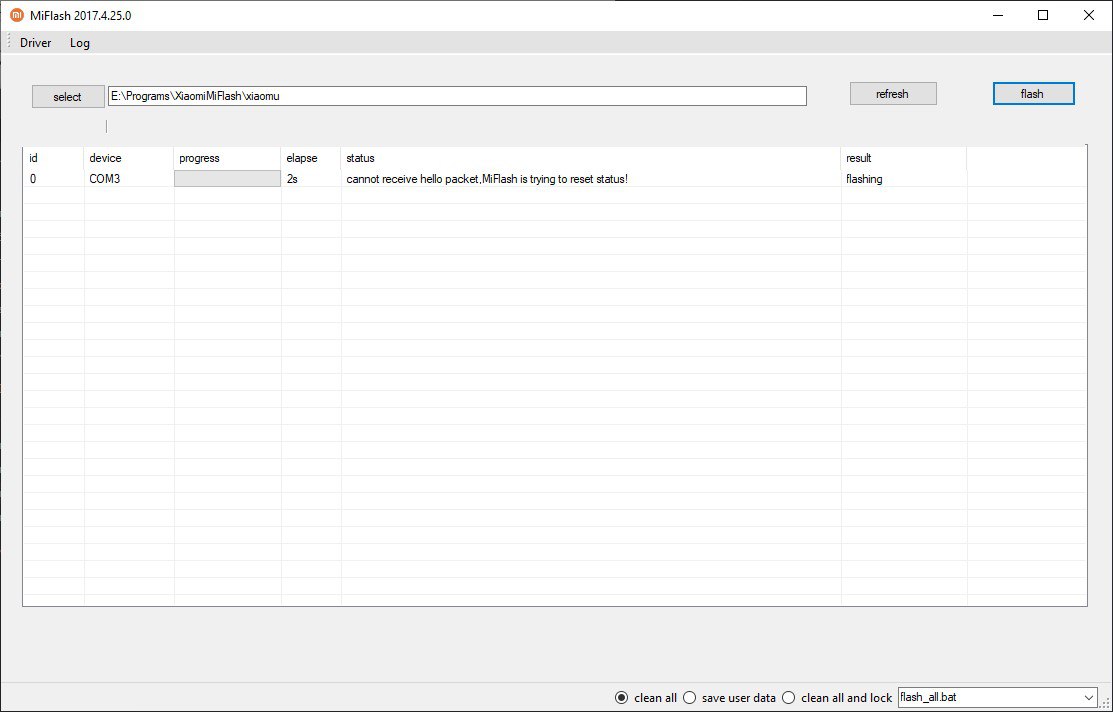This screenshot has height=712, width=1113.
Task: Click the elapse column header
Action: 311,158
